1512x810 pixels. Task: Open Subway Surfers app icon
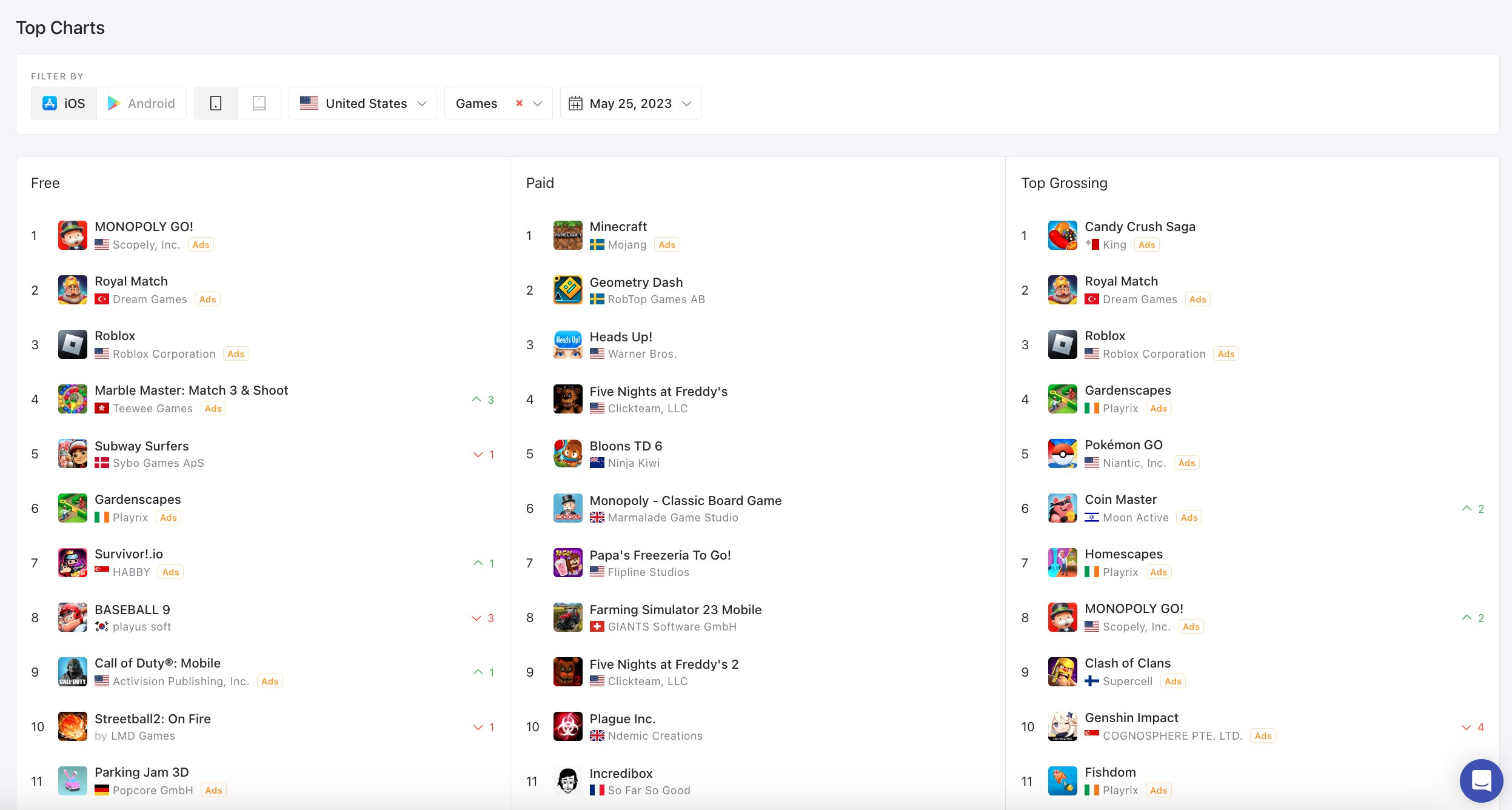73,454
